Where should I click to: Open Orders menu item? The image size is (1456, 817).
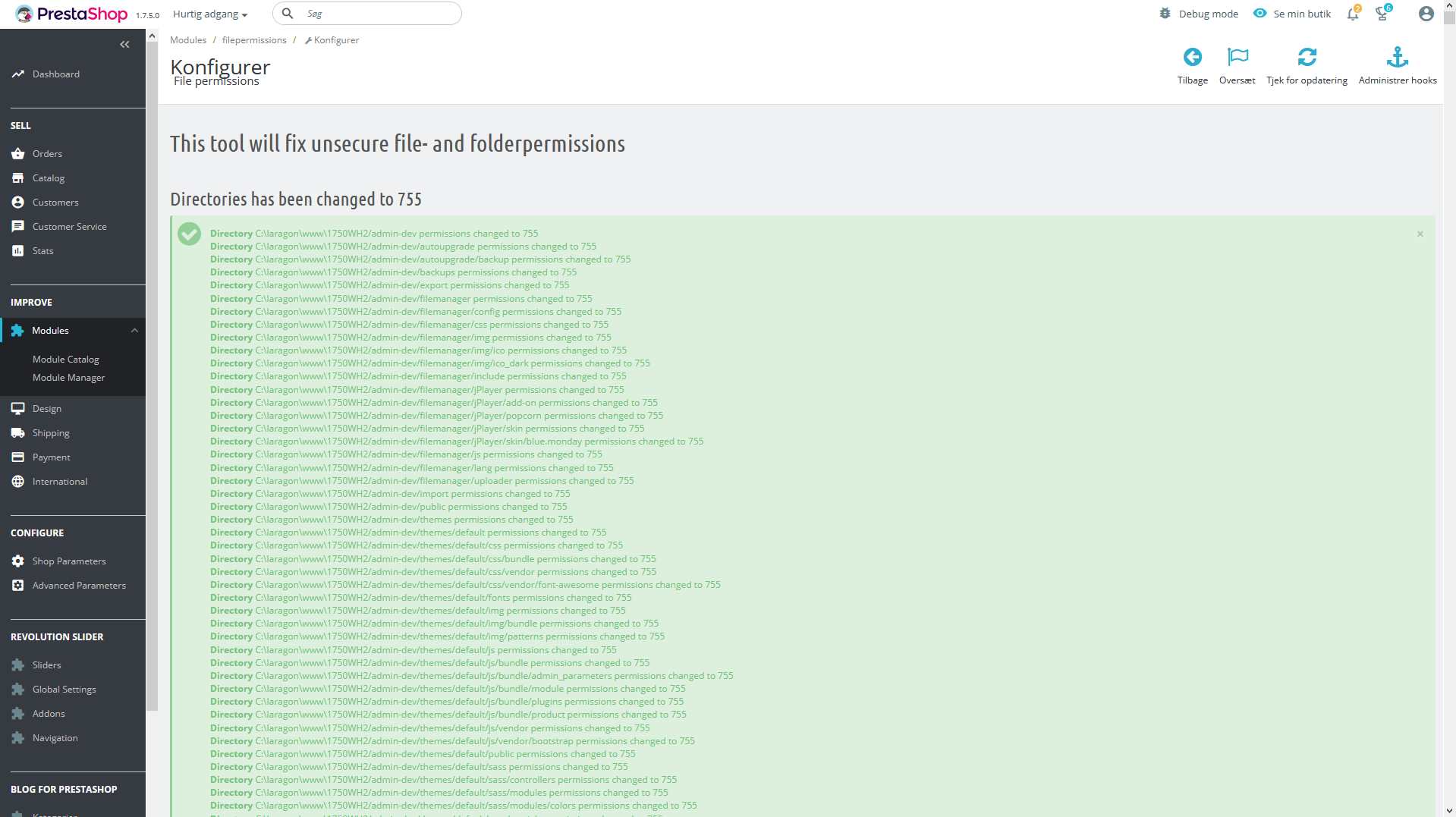tap(47, 154)
